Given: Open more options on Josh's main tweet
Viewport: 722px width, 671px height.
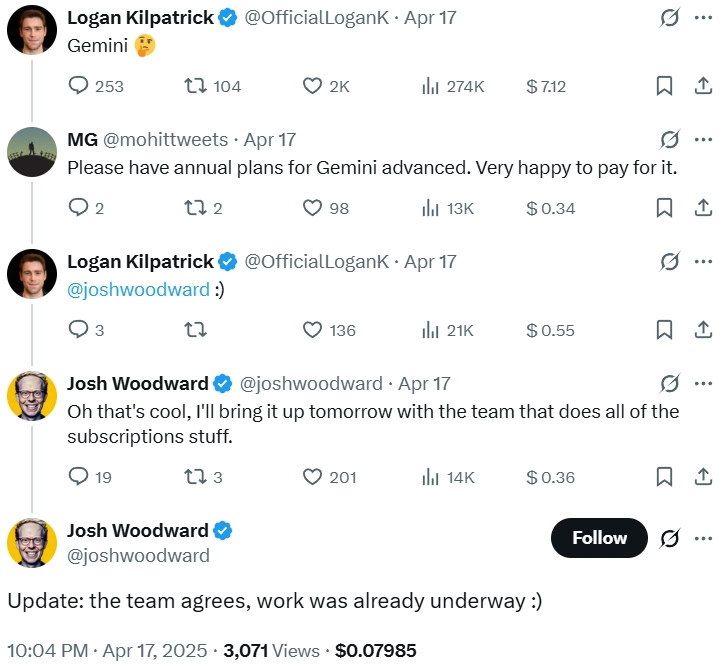Looking at the screenshot, I should click(703, 538).
